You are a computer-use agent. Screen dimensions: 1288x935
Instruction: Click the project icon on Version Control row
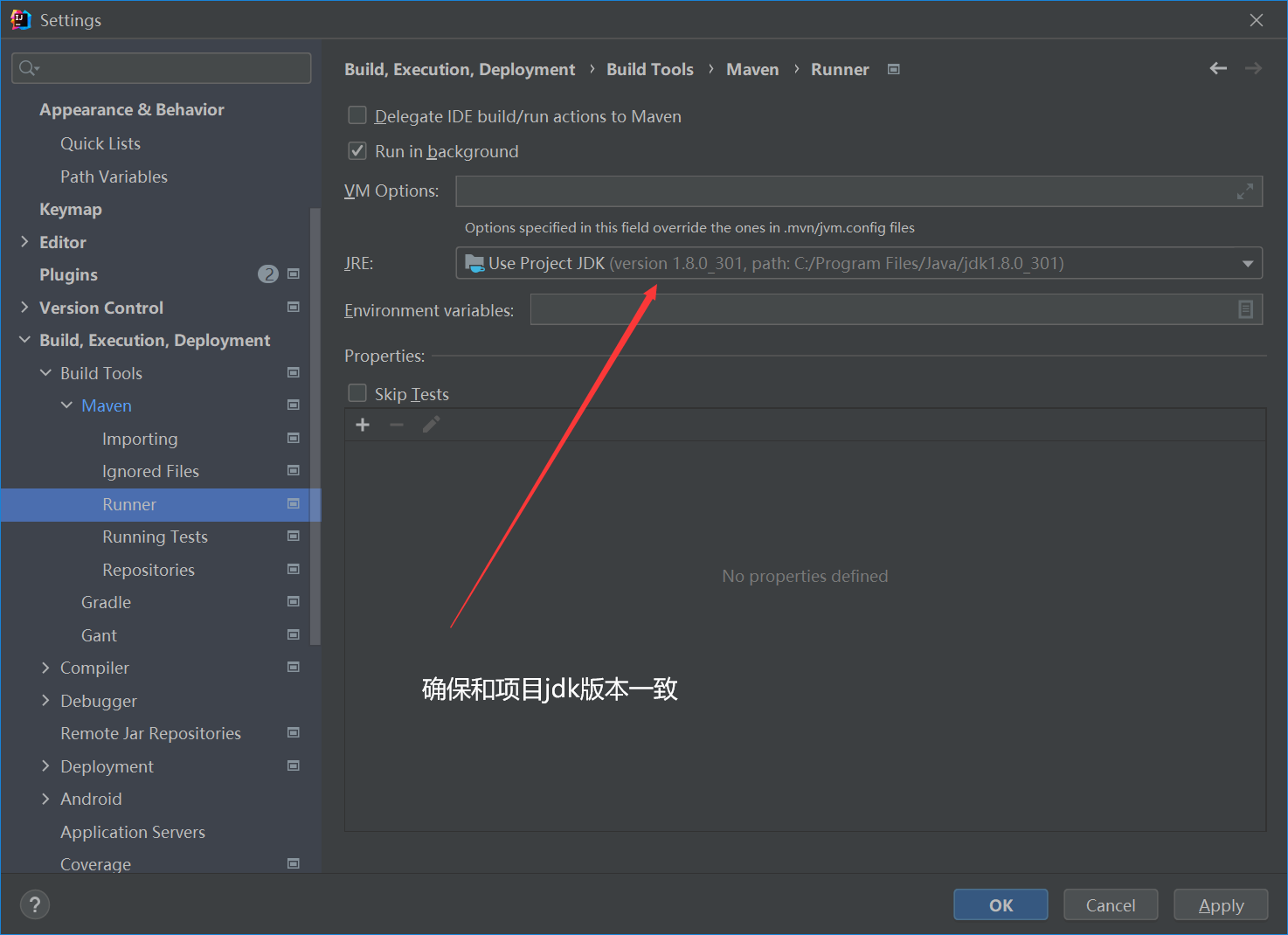(294, 307)
